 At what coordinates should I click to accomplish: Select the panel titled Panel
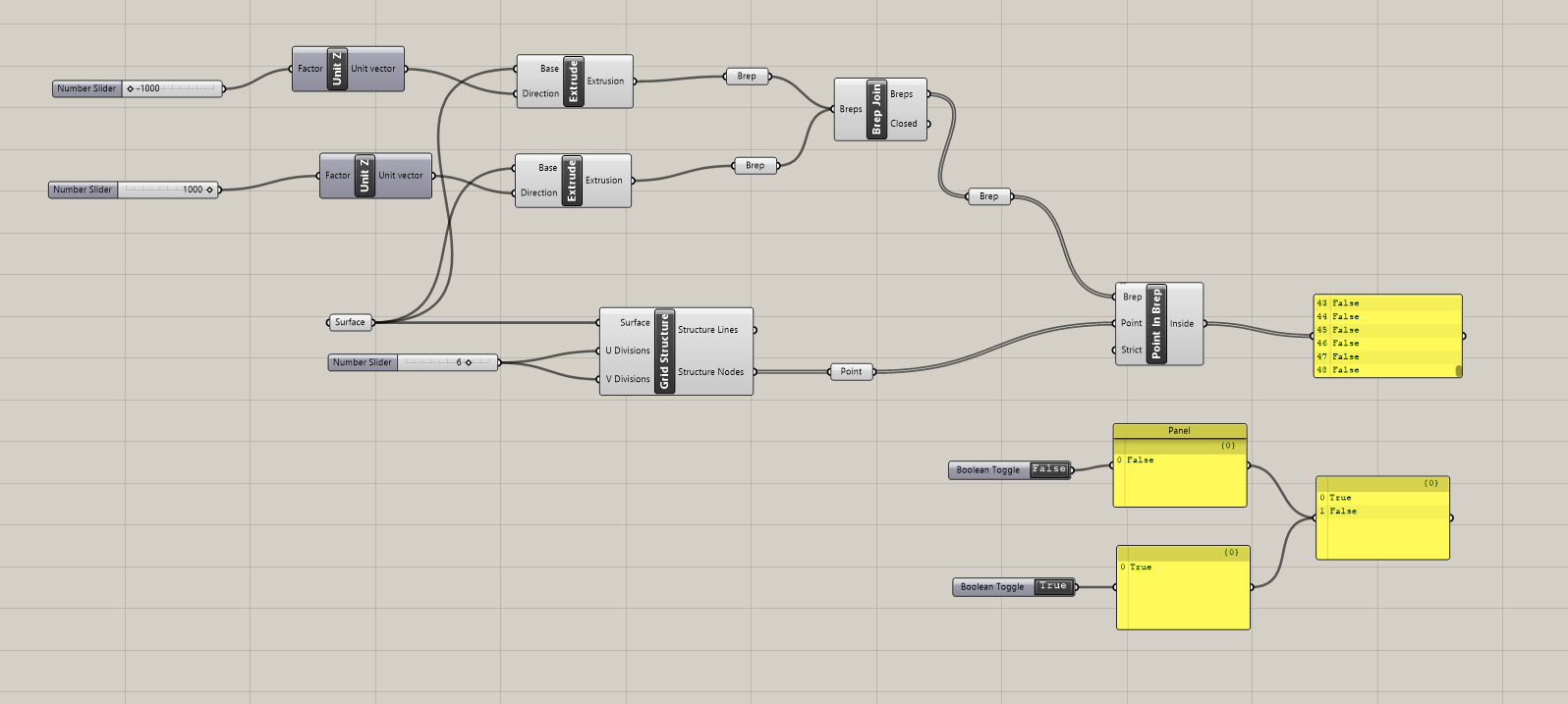click(x=1180, y=465)
